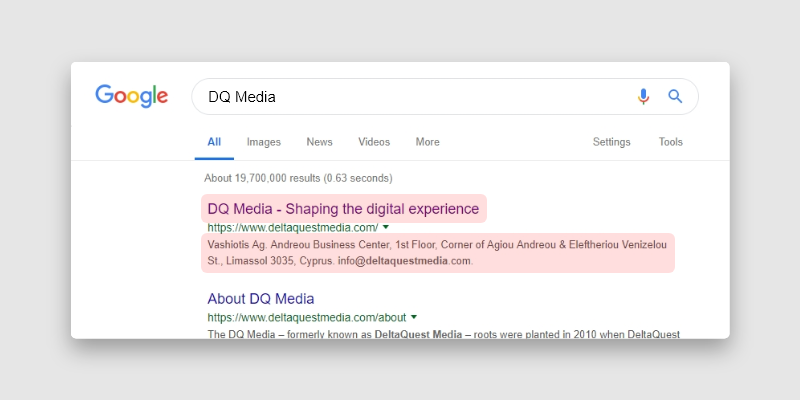800x400 pixels.
Task: Click the info@deltaquestmedia.com snippet text
Action: click(x=405, y=261)
